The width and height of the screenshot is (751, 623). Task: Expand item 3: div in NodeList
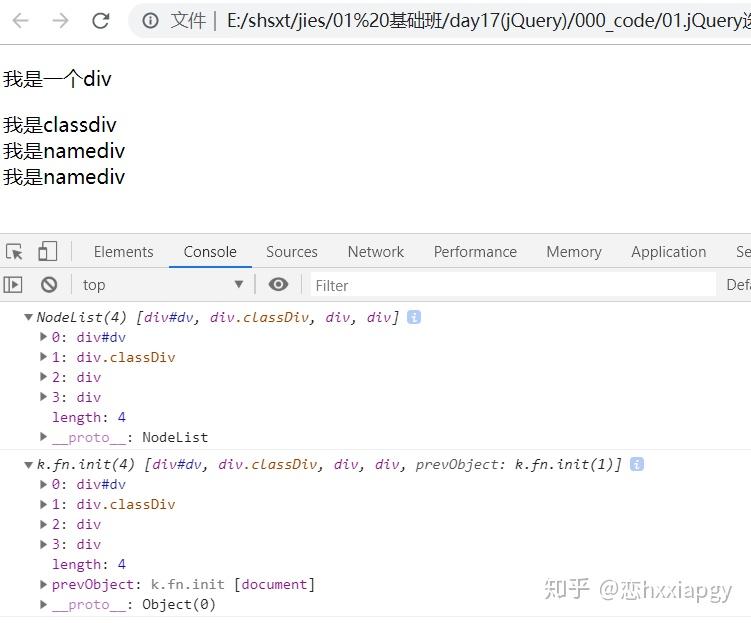43,397
